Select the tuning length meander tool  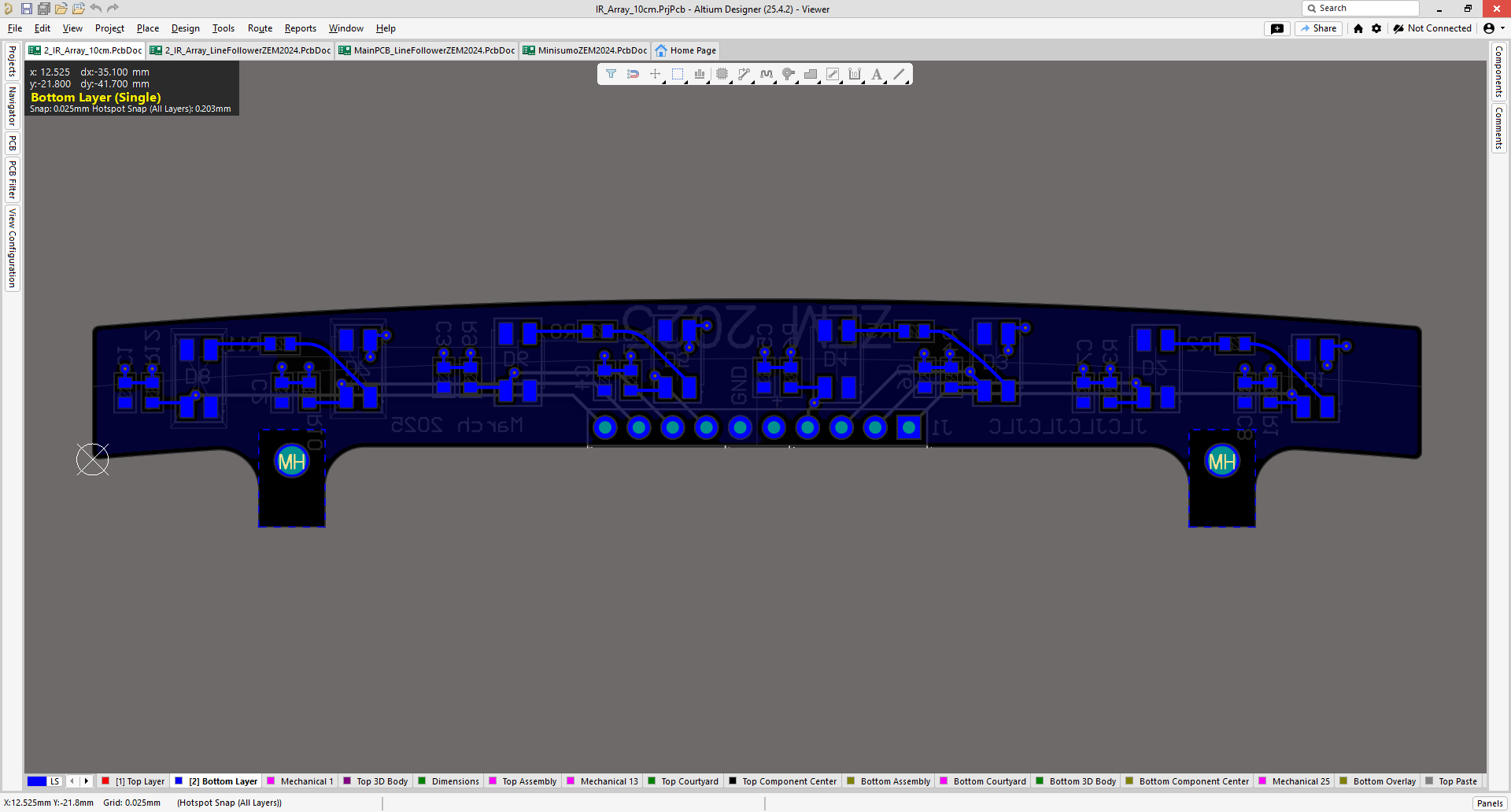pos(766,74)
